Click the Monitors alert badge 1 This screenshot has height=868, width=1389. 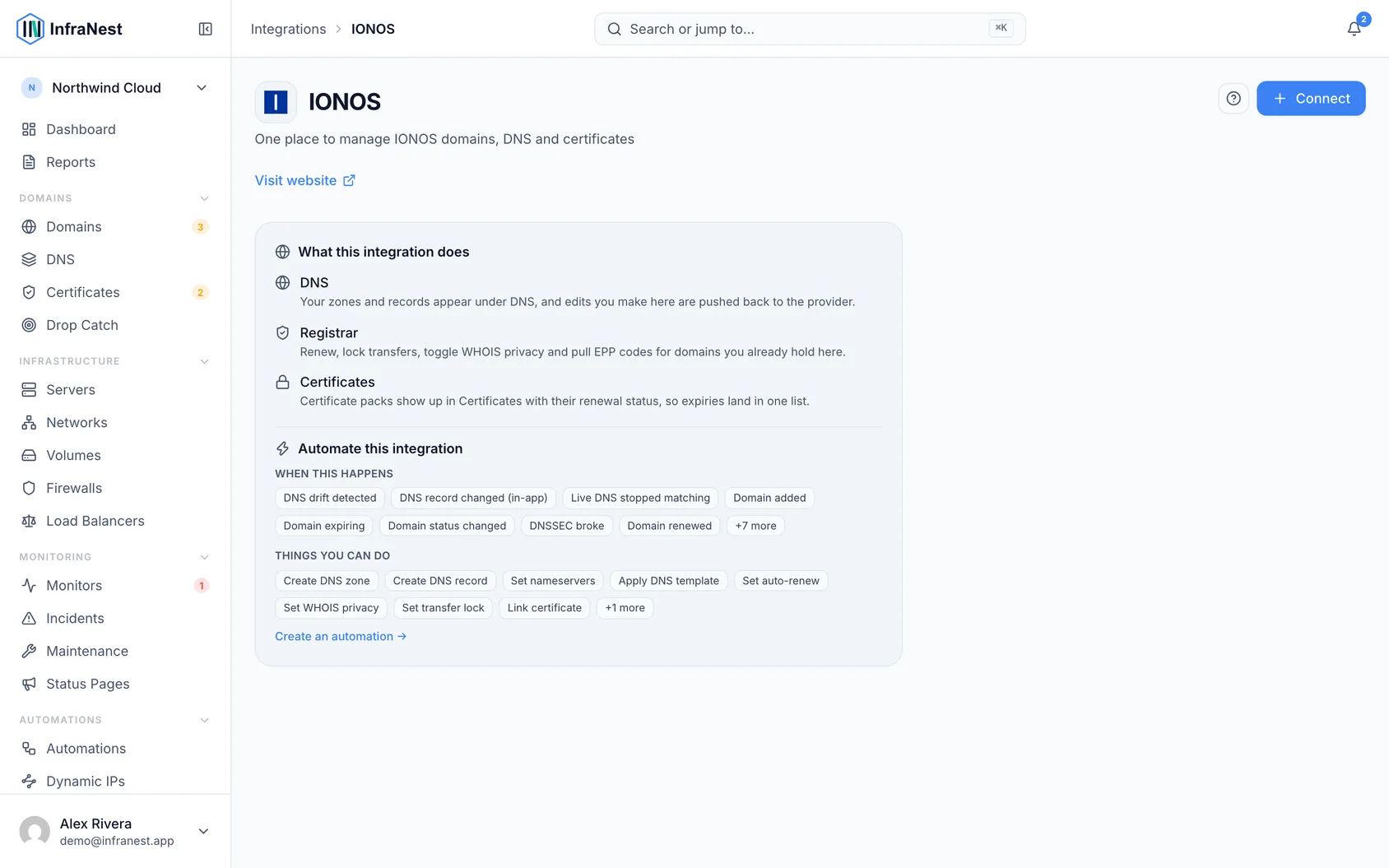pos(201,586)
